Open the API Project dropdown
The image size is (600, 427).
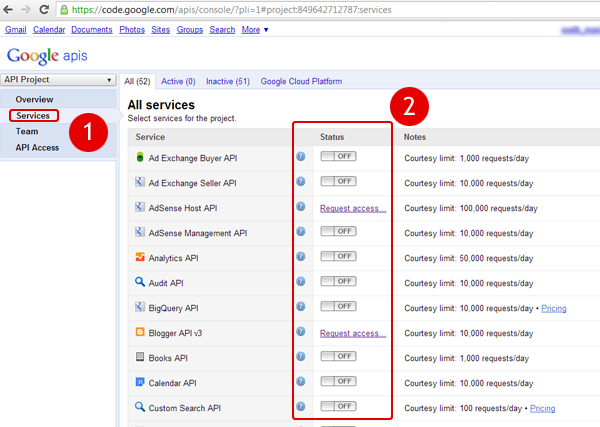(x=58, y=80)
